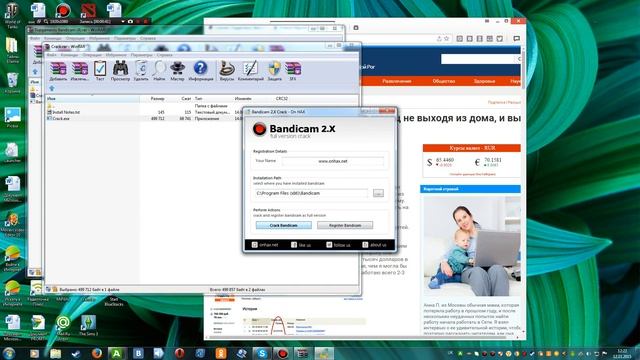The width and height of the screenshot is (640, 360).
Task: Click the resolution dropdown arrow on Bandicam overlay bar
Action: click(x=122, y=21)
